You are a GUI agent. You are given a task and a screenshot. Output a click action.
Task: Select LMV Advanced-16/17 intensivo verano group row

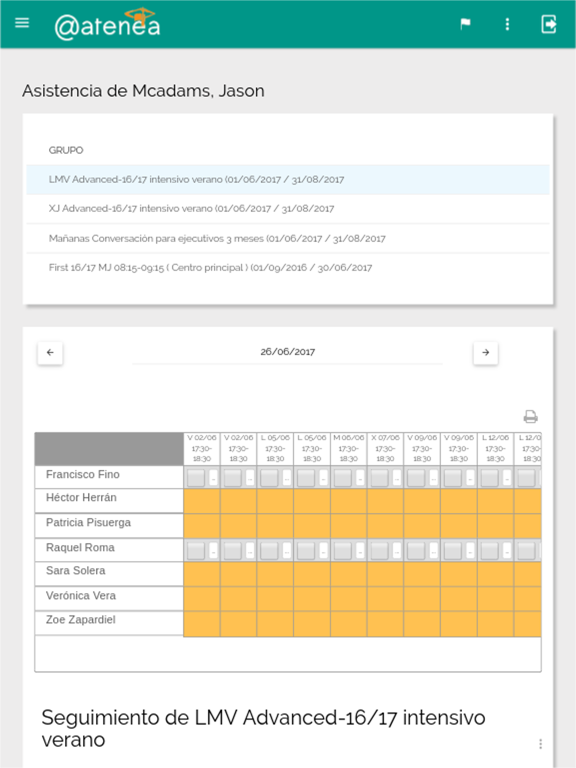pos(288,180)
